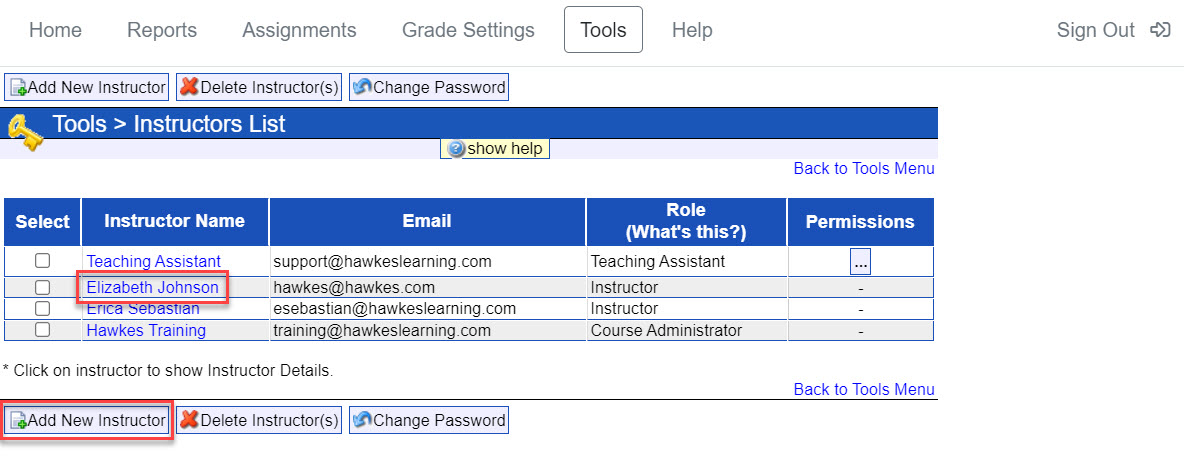Click the gold key icon beside Tools
The height and width of the screenshot is (467, 1184).
point(25,132)
